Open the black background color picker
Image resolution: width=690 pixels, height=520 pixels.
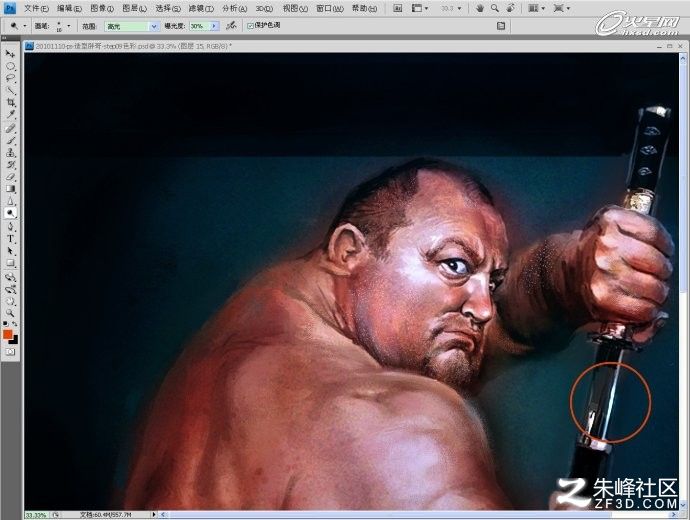click(x=15, y=340)
